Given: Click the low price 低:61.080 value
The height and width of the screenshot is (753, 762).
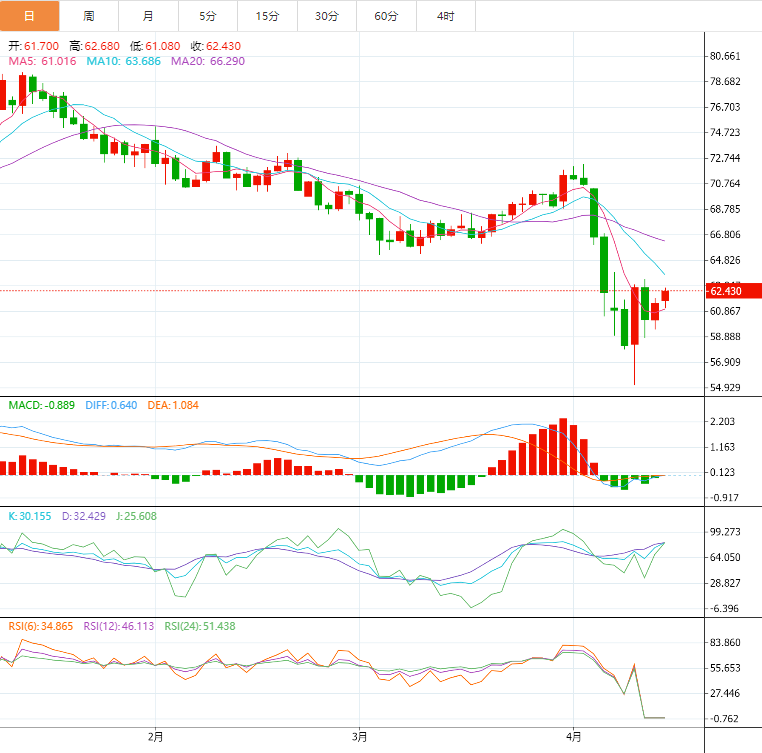Looking at the screenshot, I should (x=155, y=46).
